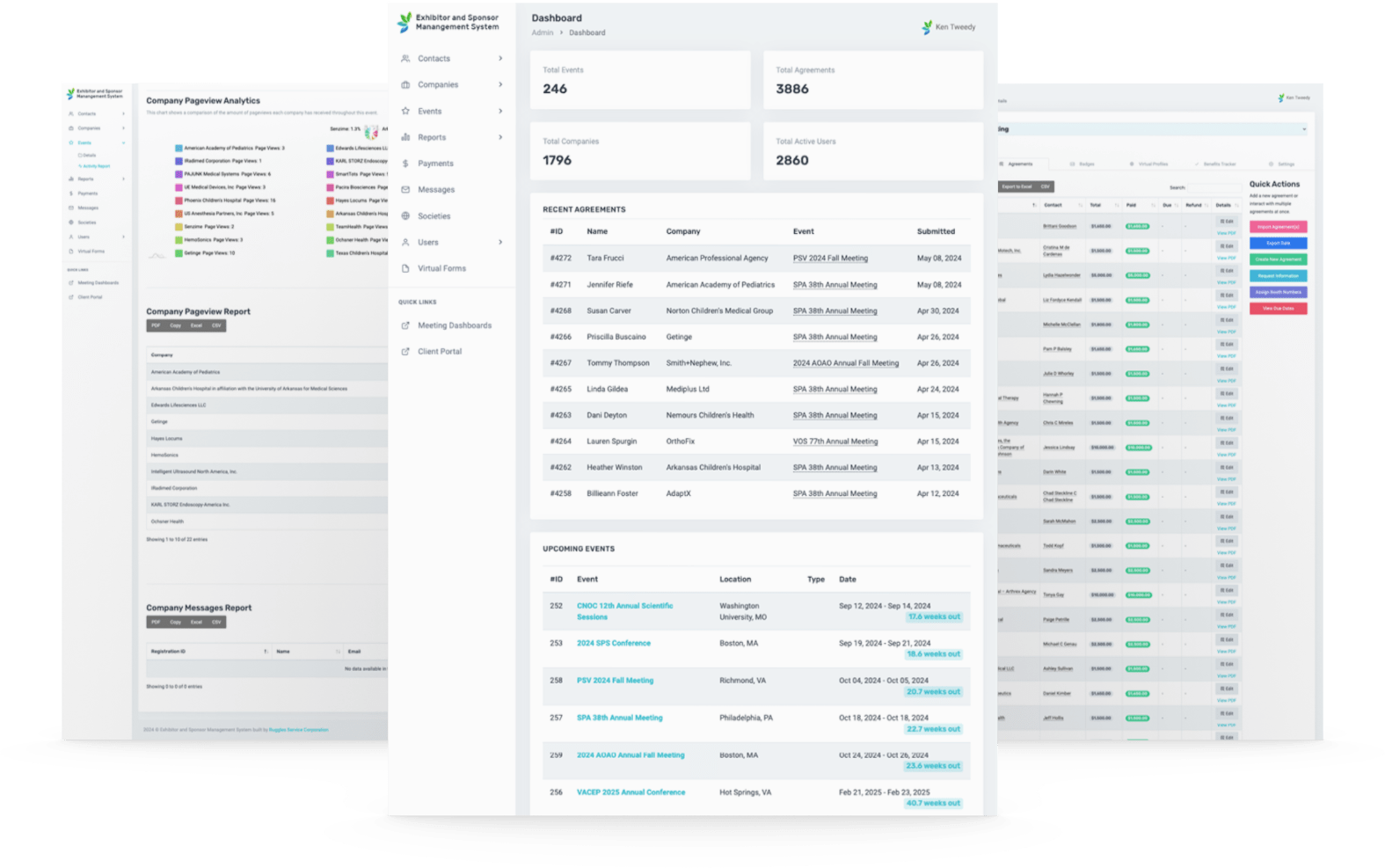Viewport: 1385px width, 868px height.
Task: Click the Messages envelope icon in Dashboard sidebar
Action: tap(405, 190)
